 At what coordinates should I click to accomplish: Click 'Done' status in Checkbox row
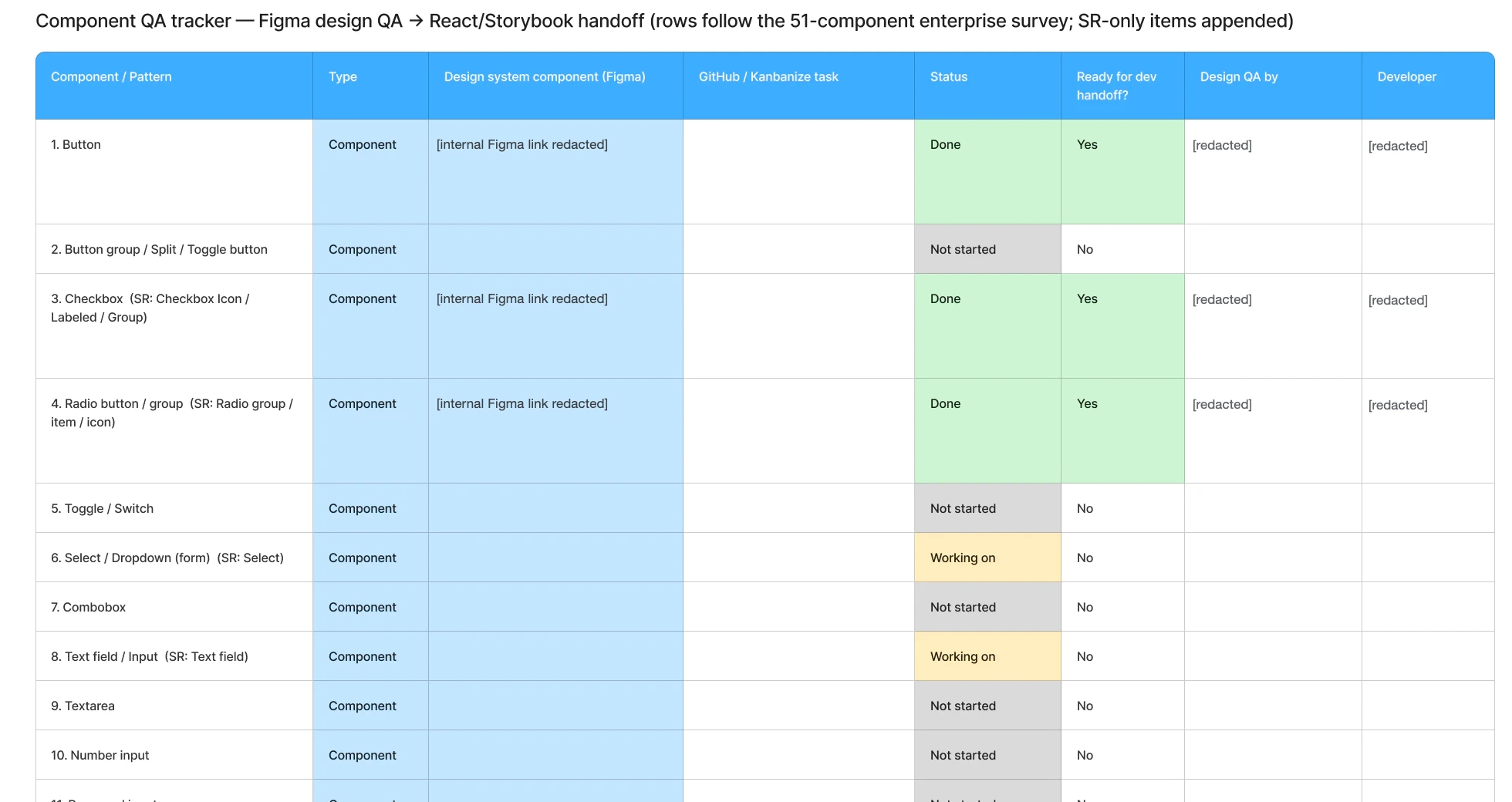coord(988,326)
